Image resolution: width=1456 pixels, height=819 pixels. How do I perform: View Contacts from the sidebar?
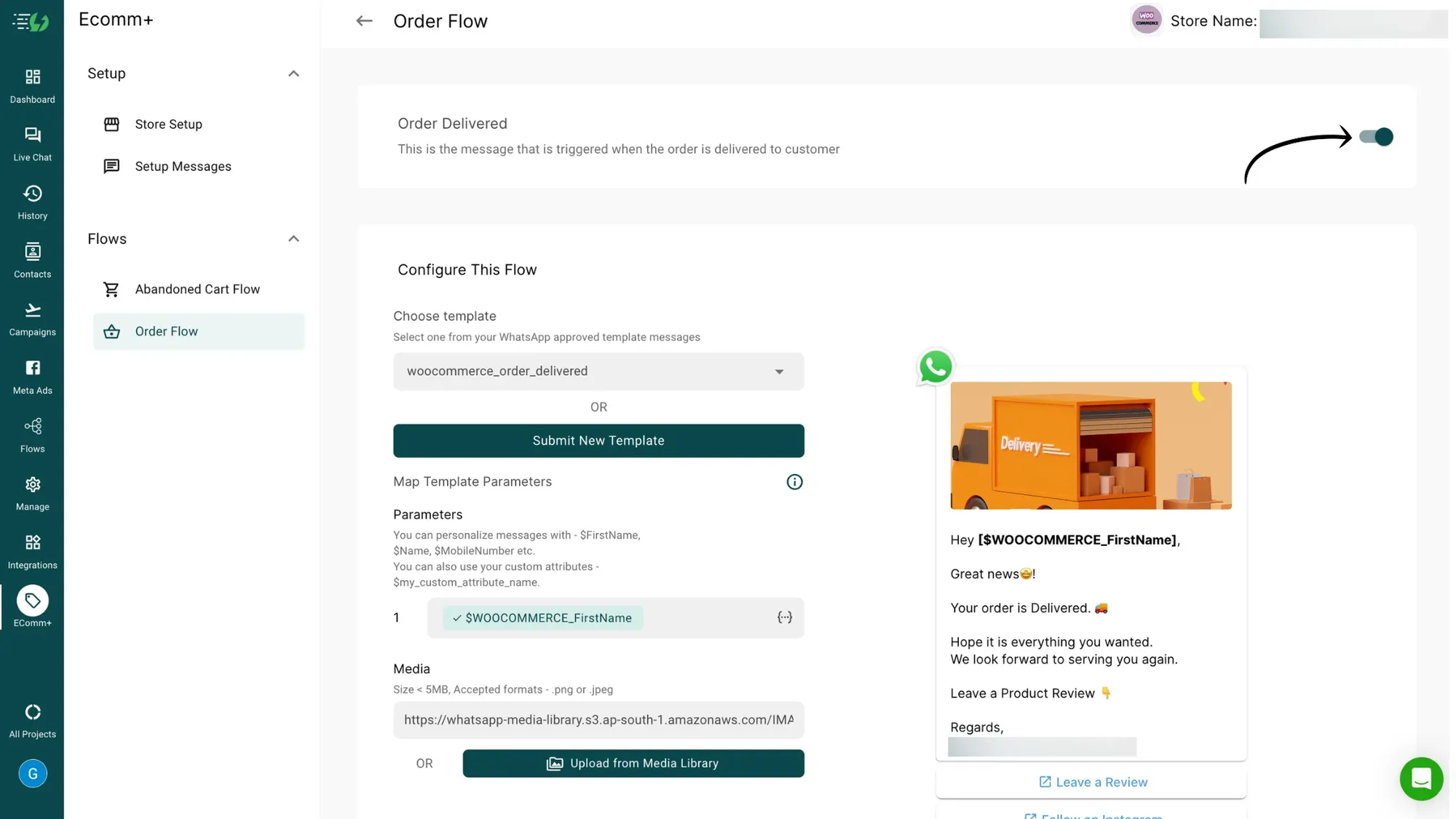coord(32,259)
